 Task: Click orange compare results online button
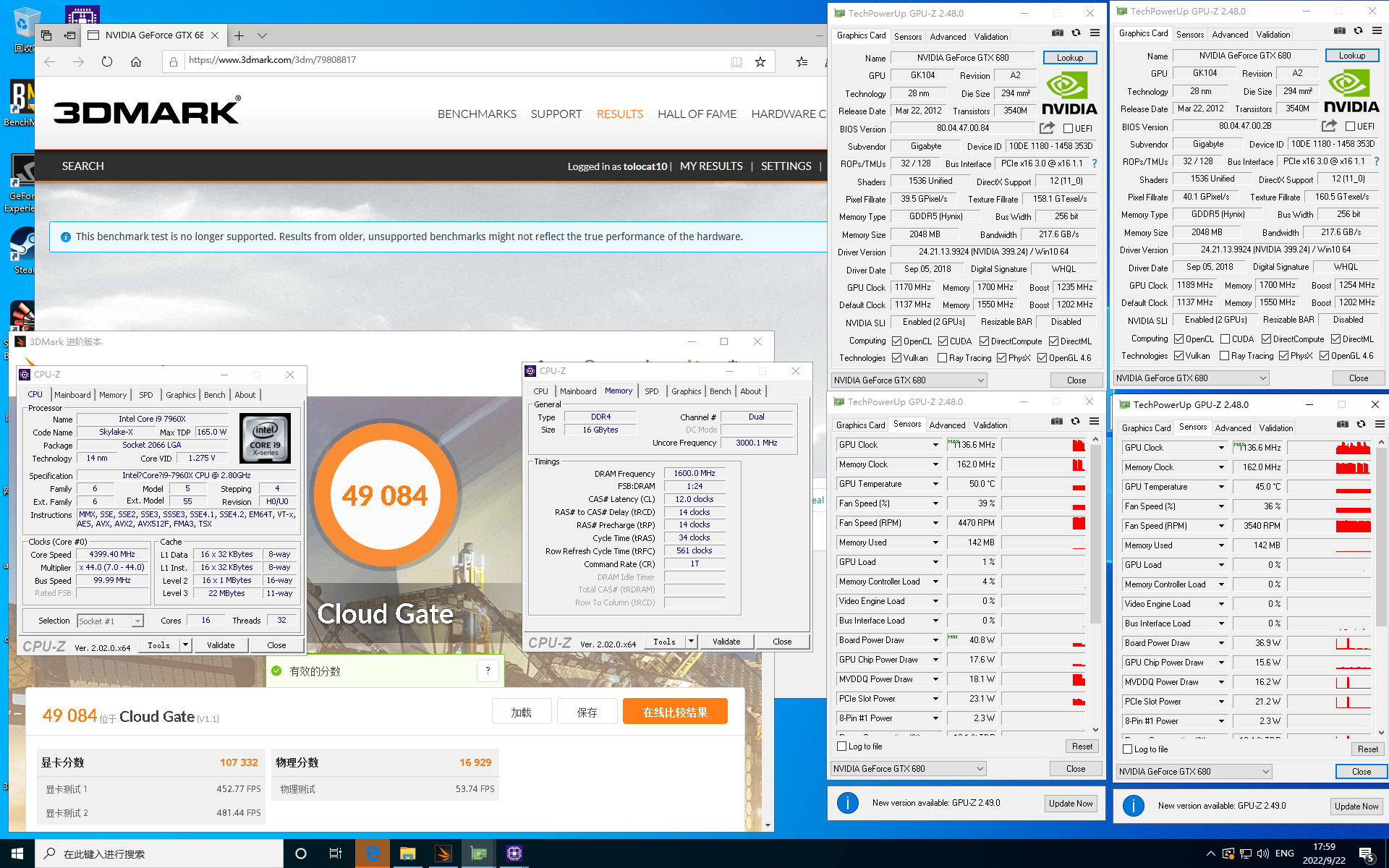(x=675, y=712)
